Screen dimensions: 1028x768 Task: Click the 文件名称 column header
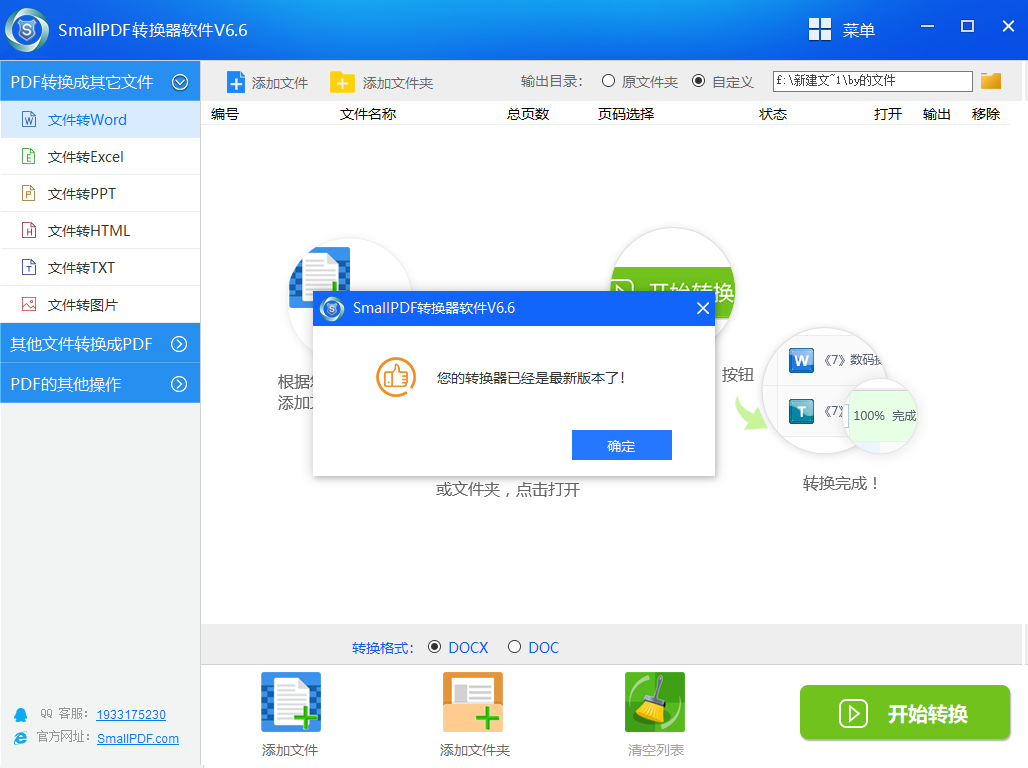(x=368, y=113)
